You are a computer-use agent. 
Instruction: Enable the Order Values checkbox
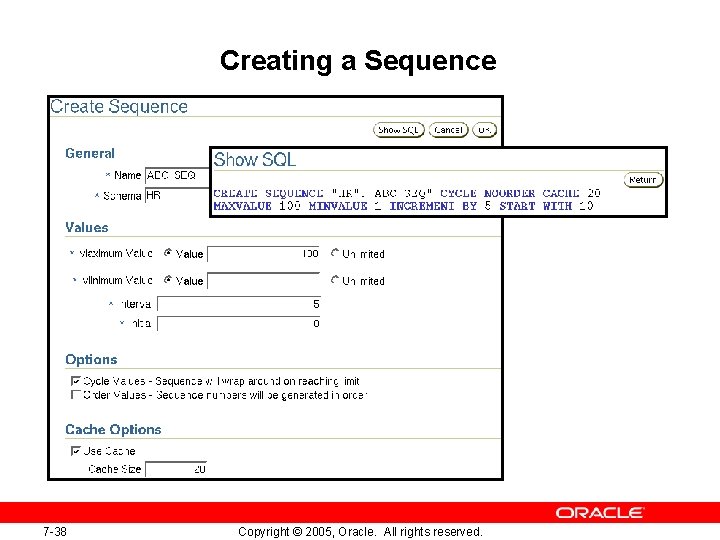(x=76, y=394)
